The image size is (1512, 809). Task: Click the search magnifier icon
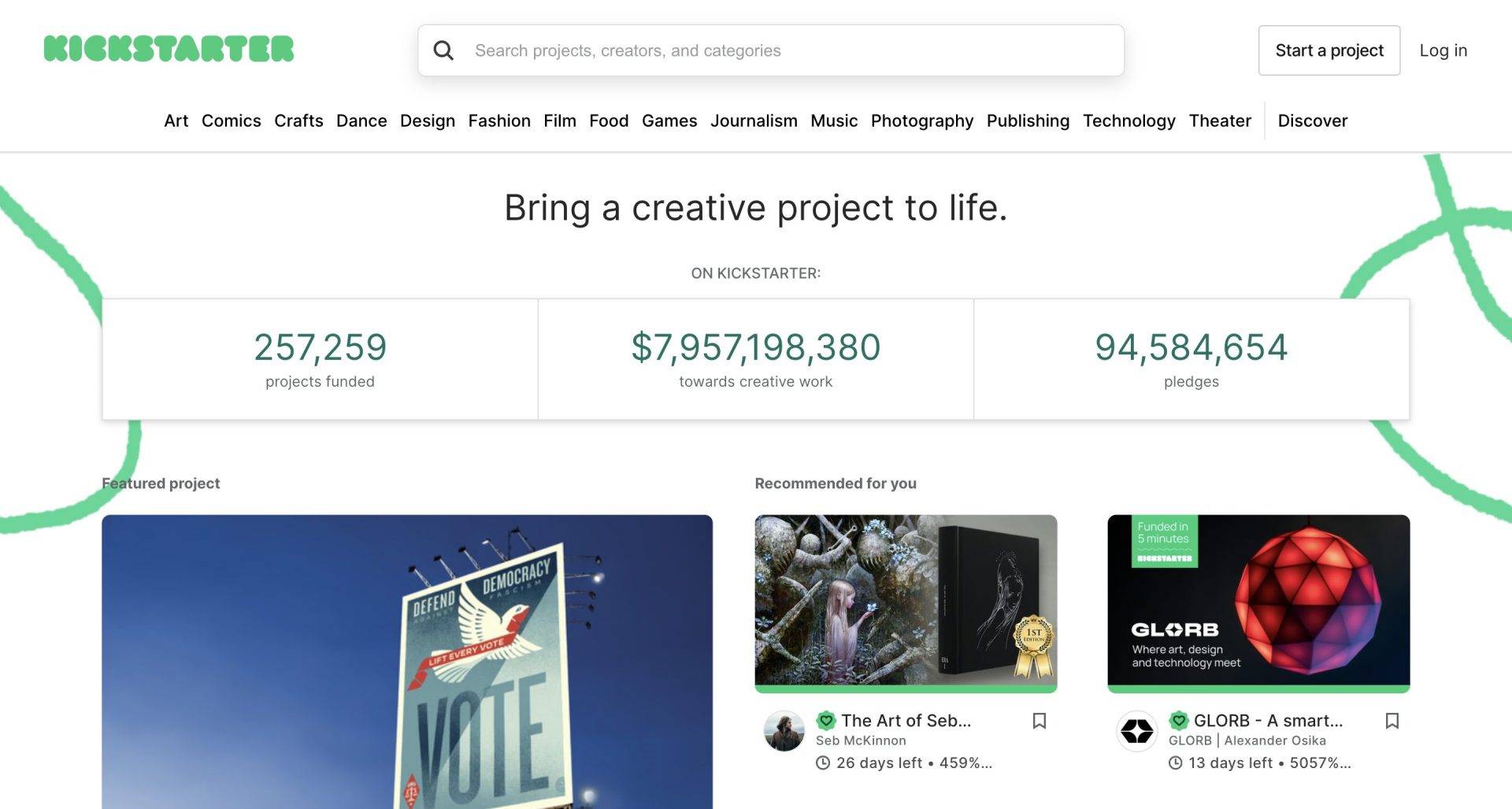pyautogui.click(x=443, y=50)
